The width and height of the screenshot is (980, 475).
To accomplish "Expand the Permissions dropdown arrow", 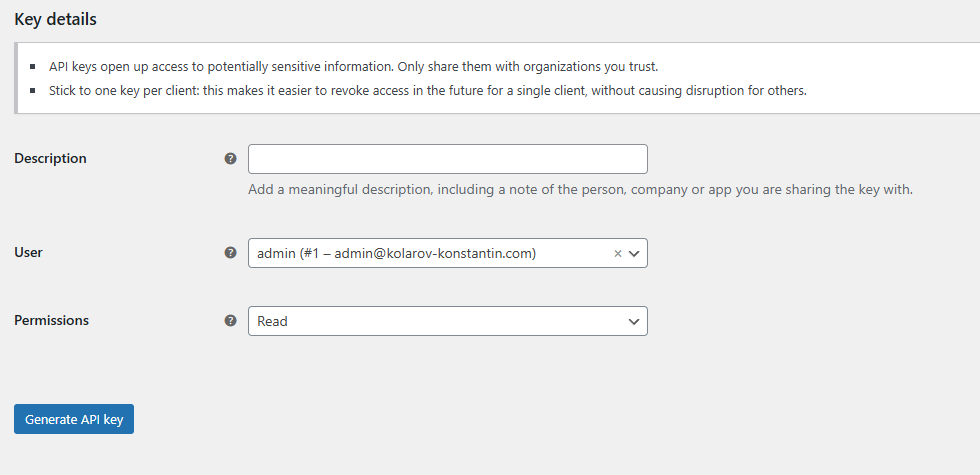I will (x=634, y=321).
